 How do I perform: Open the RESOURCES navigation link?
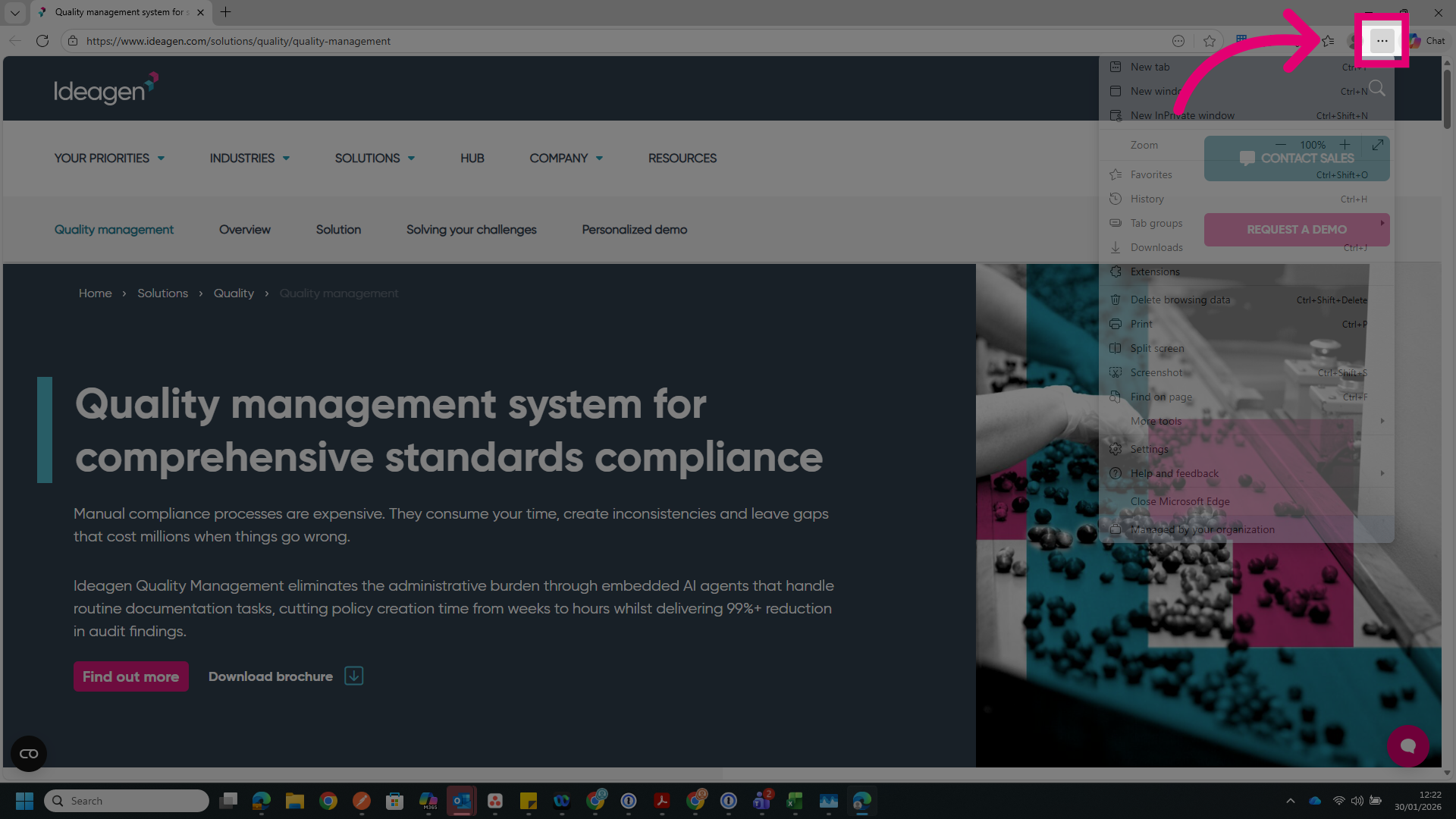(x=682, y=158)
